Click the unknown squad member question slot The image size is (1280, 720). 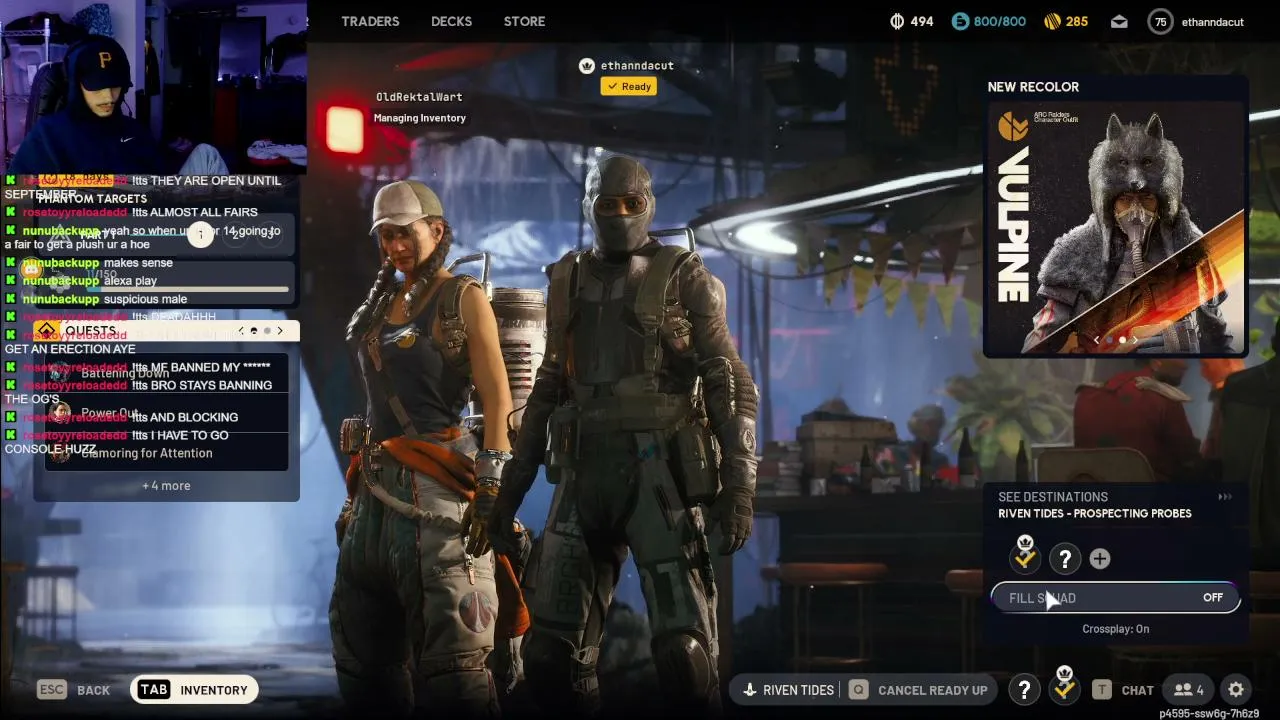pos(1065,559)
